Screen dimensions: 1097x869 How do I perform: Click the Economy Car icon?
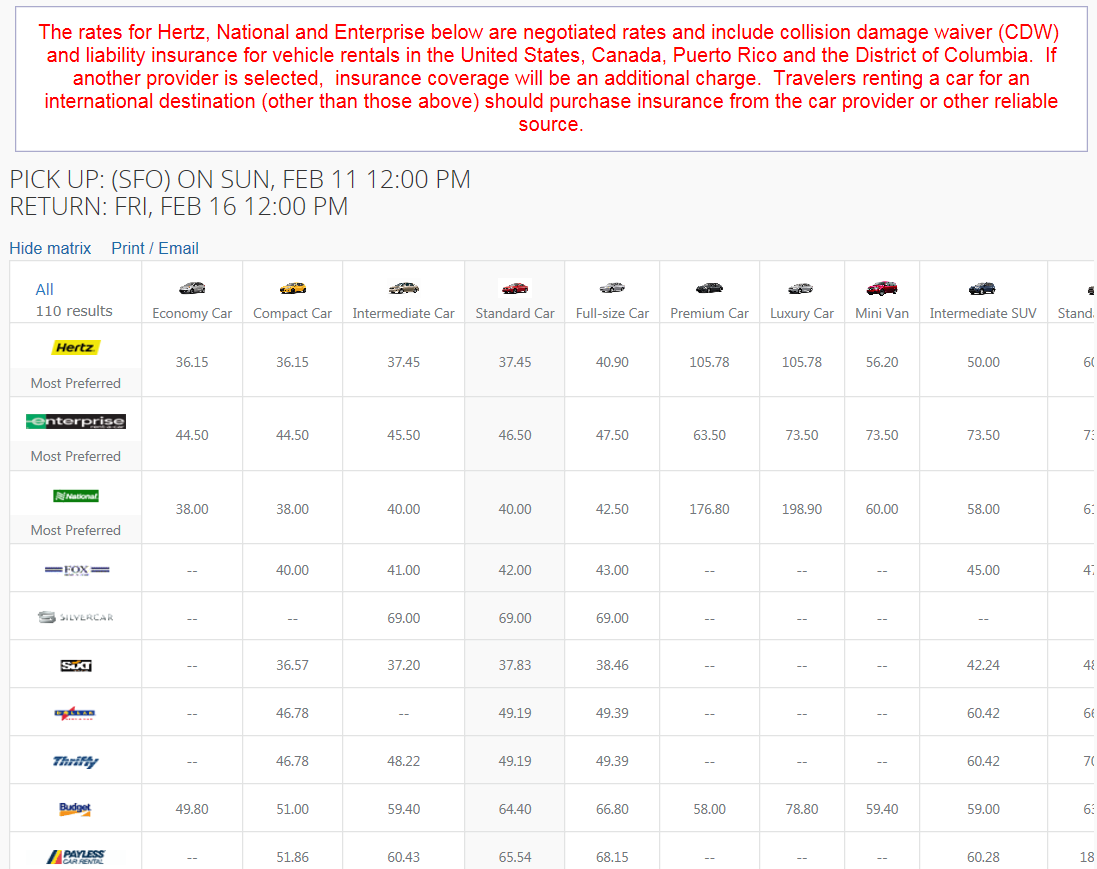[192, 288]
